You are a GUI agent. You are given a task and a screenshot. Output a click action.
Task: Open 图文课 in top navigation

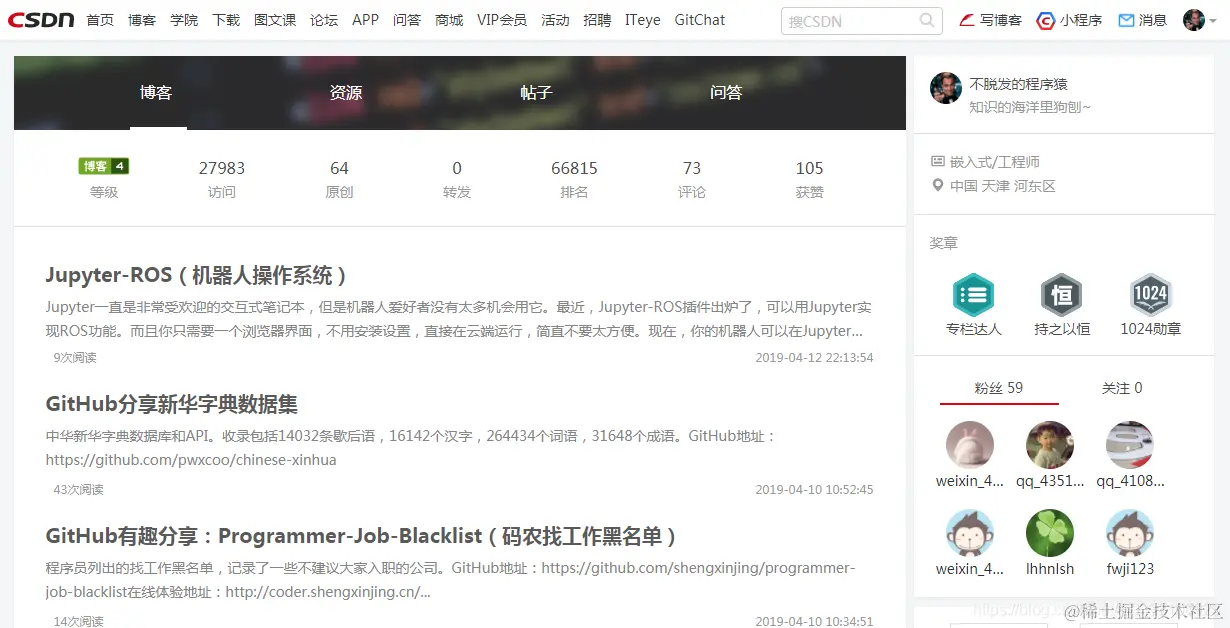pyautogui.click(x=275, y=20)
